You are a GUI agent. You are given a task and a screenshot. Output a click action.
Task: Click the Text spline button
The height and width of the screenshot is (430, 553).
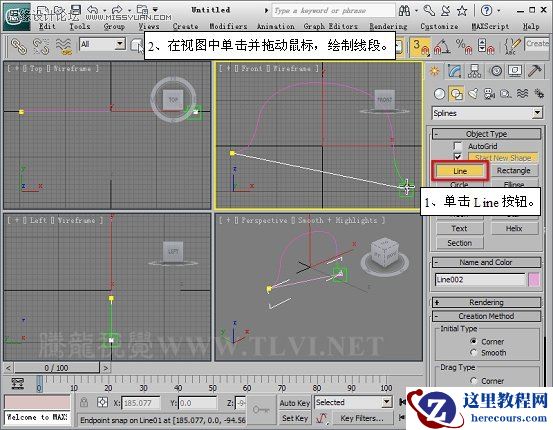pyautogui.click(x=460, y=229)
